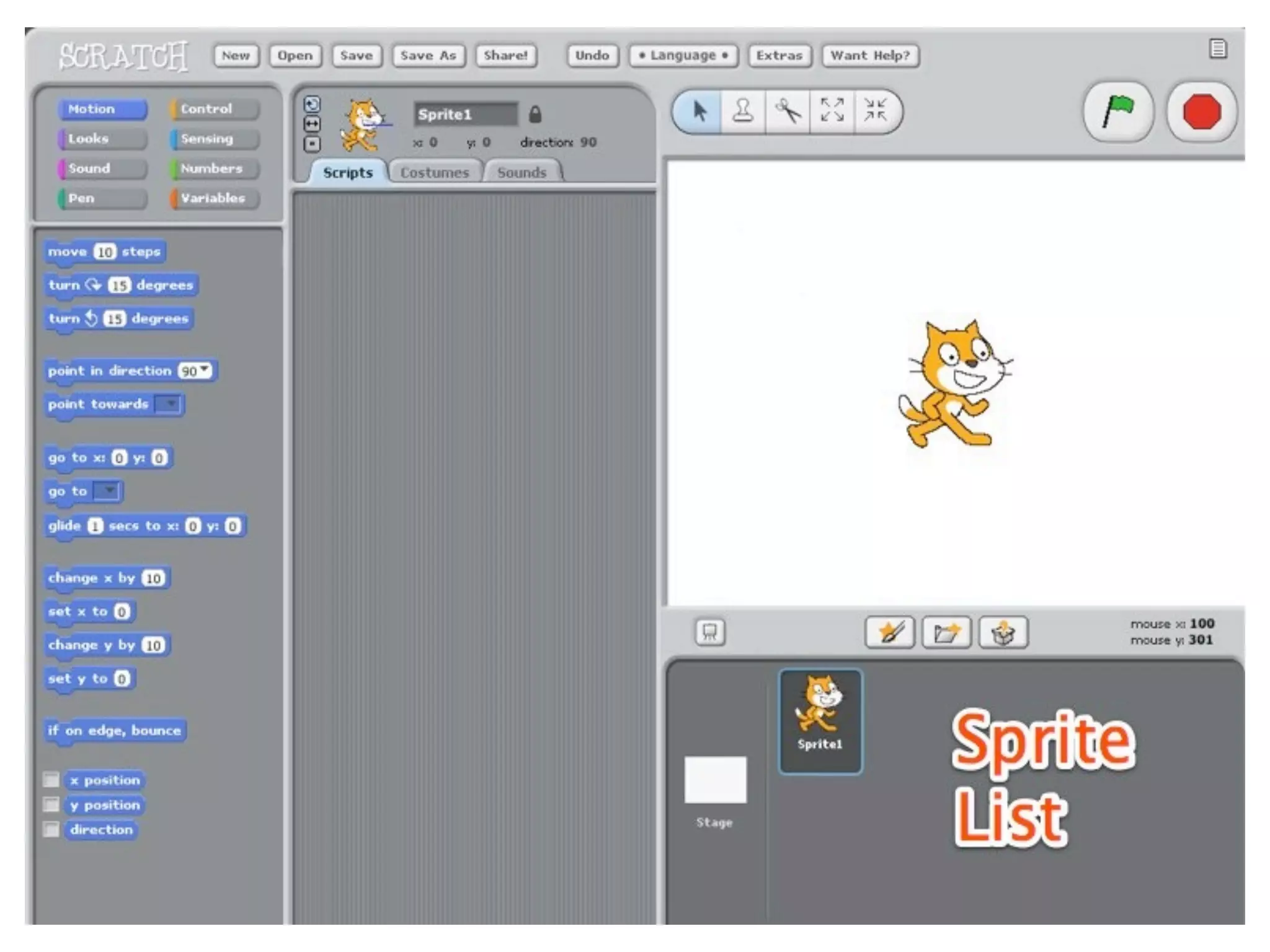Viewport: 1270px width, 952px height.
Task: Click the set y to 0 block
Action: click(x=90, y=679)
